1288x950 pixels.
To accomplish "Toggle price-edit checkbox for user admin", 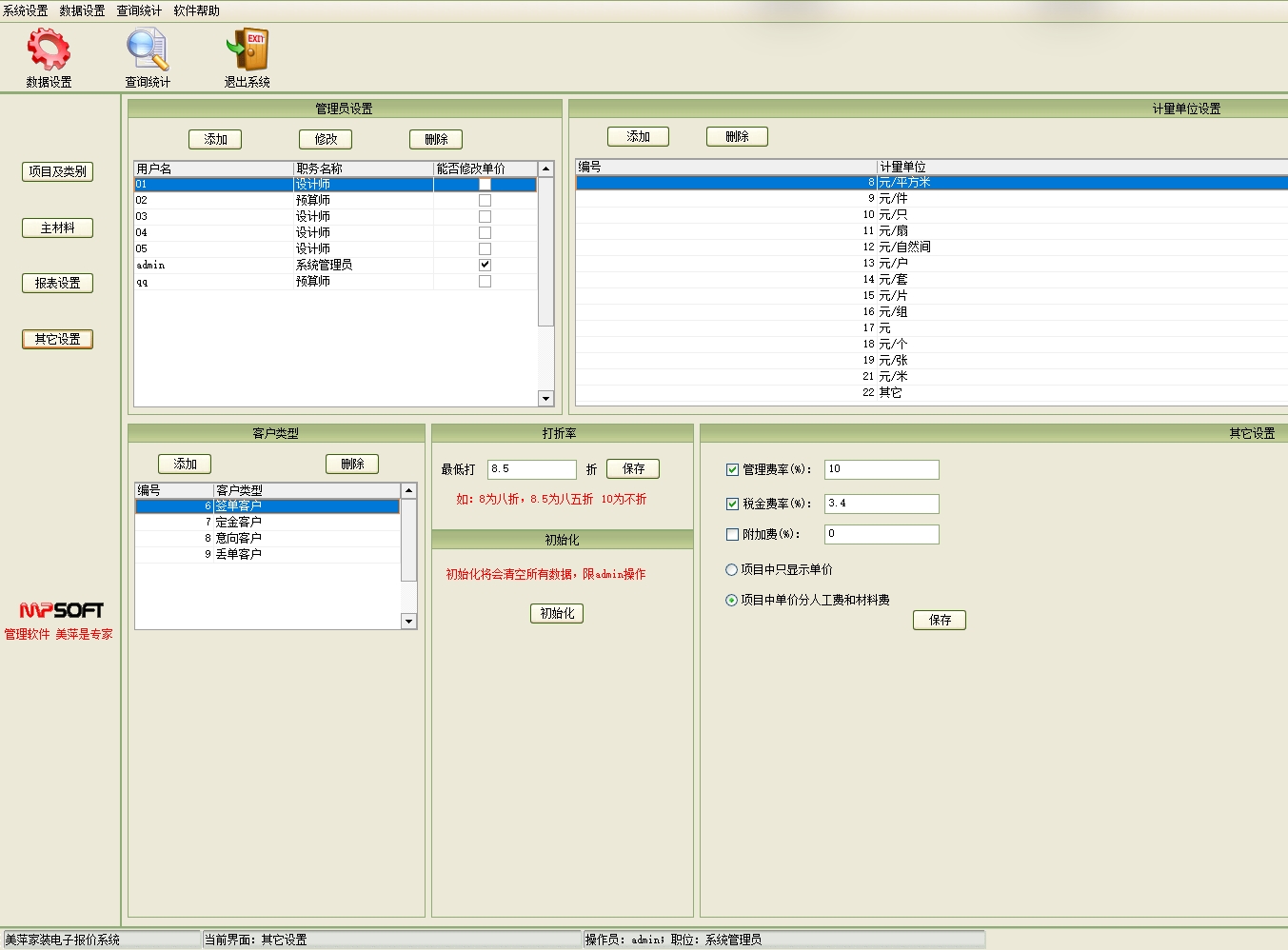I will 485,265.
